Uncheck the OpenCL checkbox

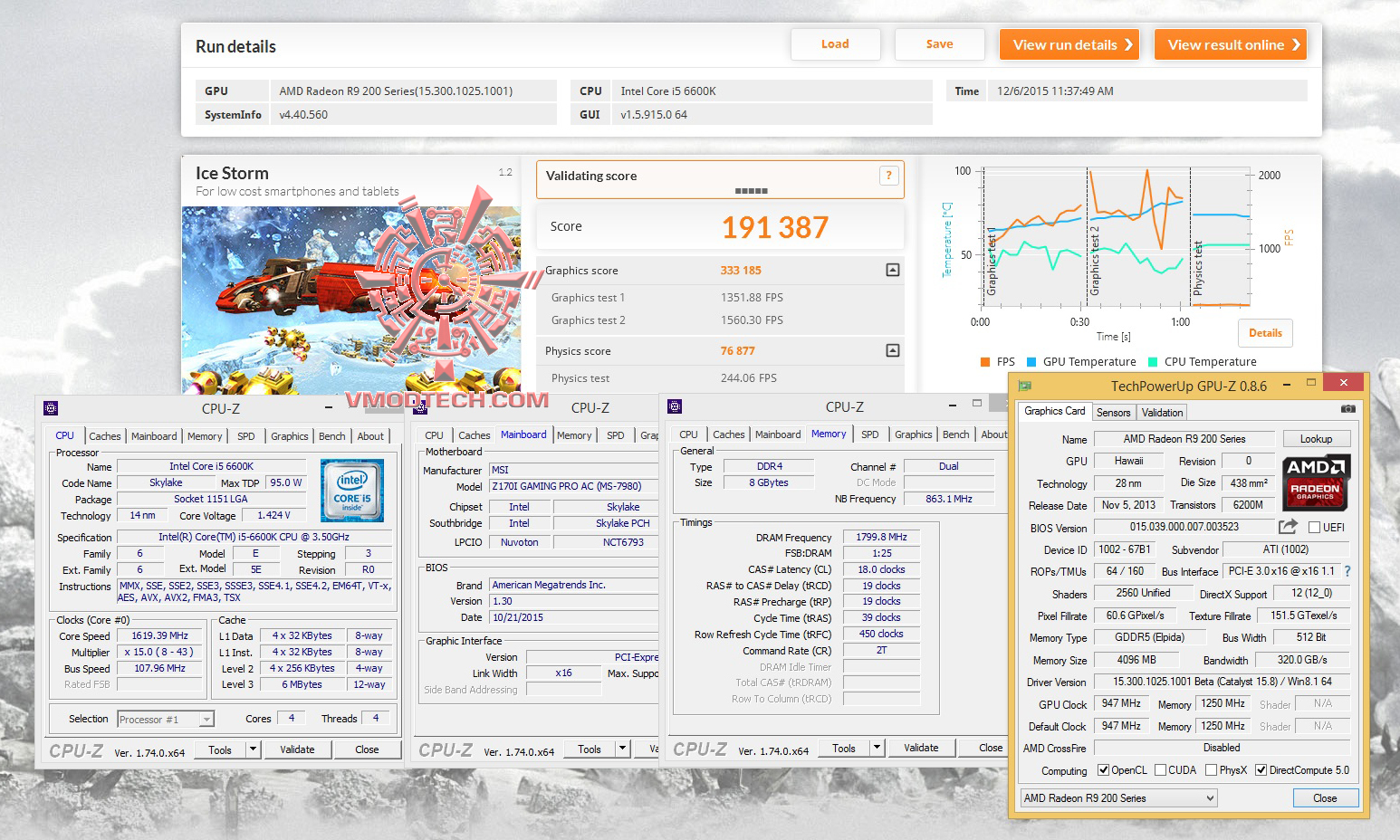point(1103,770)
